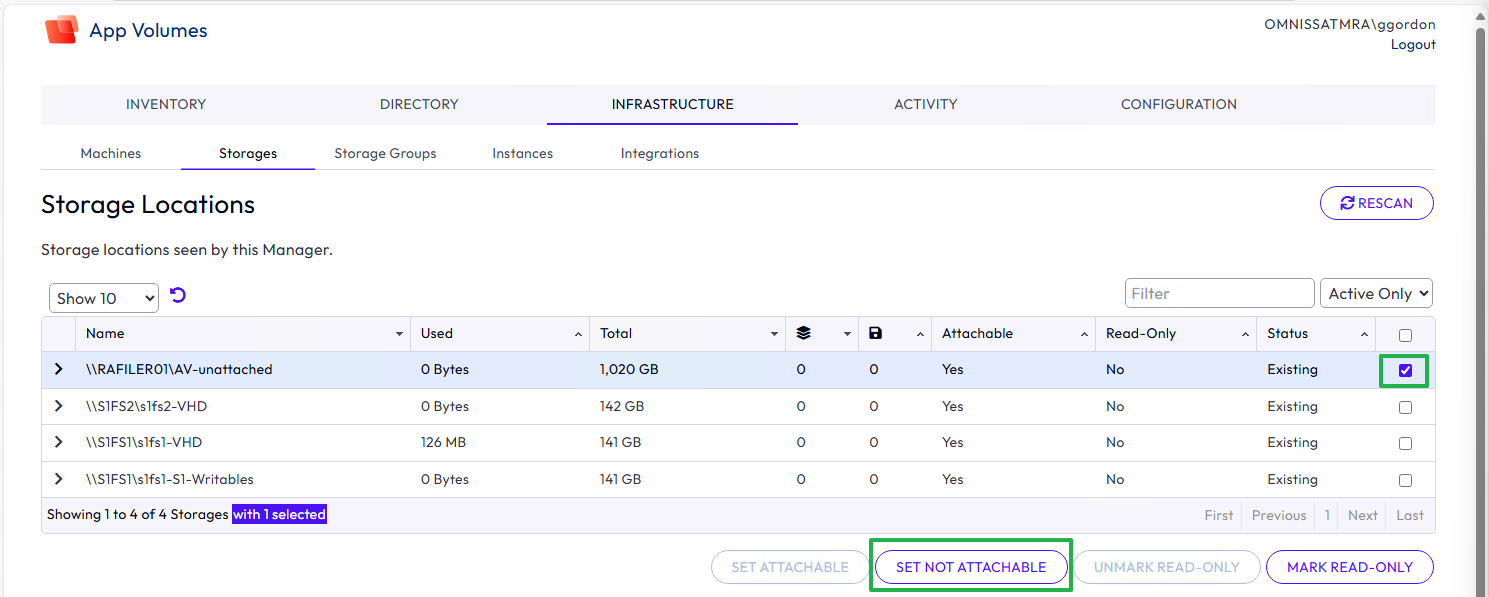Click the SET NOT ATTACHABLE button
Viewport: 1489px width, 597px height.
coord(971,567)
